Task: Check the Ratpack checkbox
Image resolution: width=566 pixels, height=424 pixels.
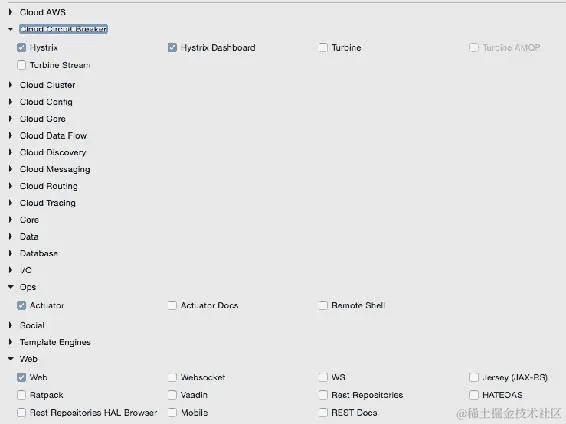Action: pyautogui.click(x=22, y=395)
